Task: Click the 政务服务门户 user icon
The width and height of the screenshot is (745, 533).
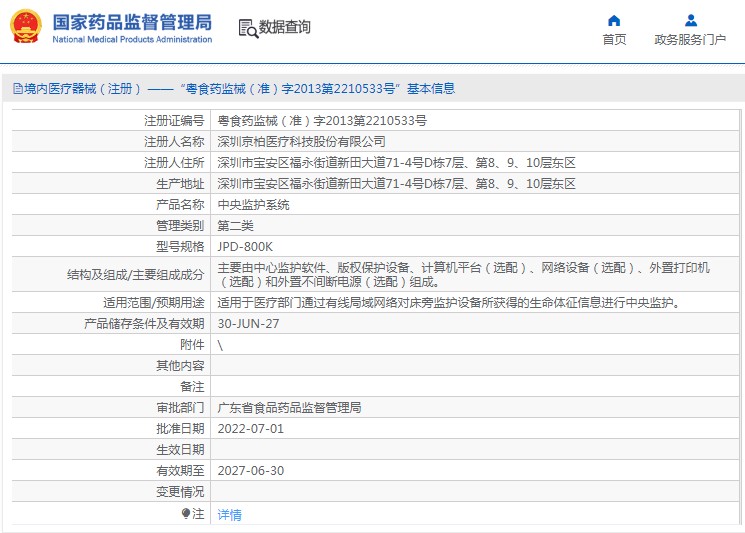Action: [x=691, y=20]
